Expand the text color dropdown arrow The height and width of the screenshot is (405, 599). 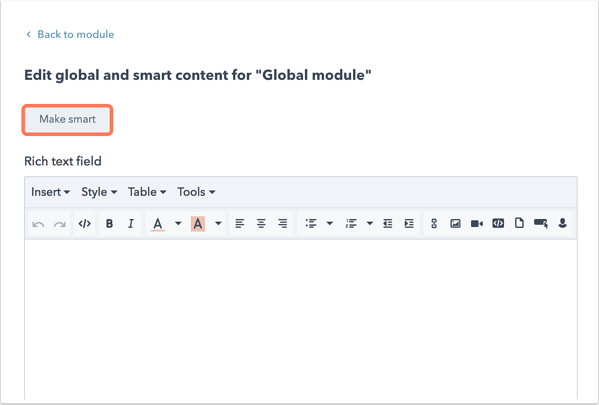point(178,223)
